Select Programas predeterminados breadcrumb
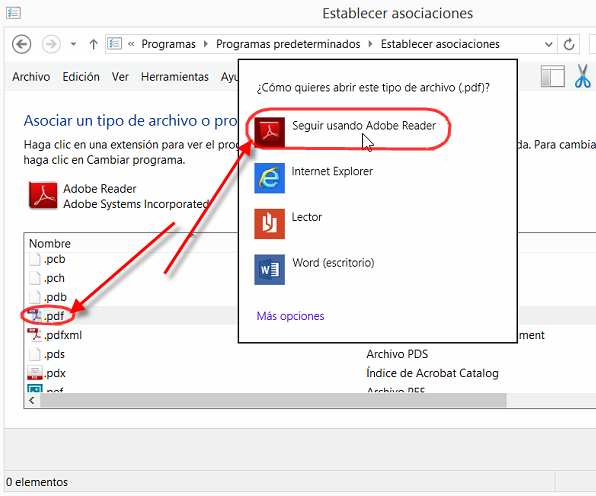This screenshot has height=496, width=596. point(288,44)
